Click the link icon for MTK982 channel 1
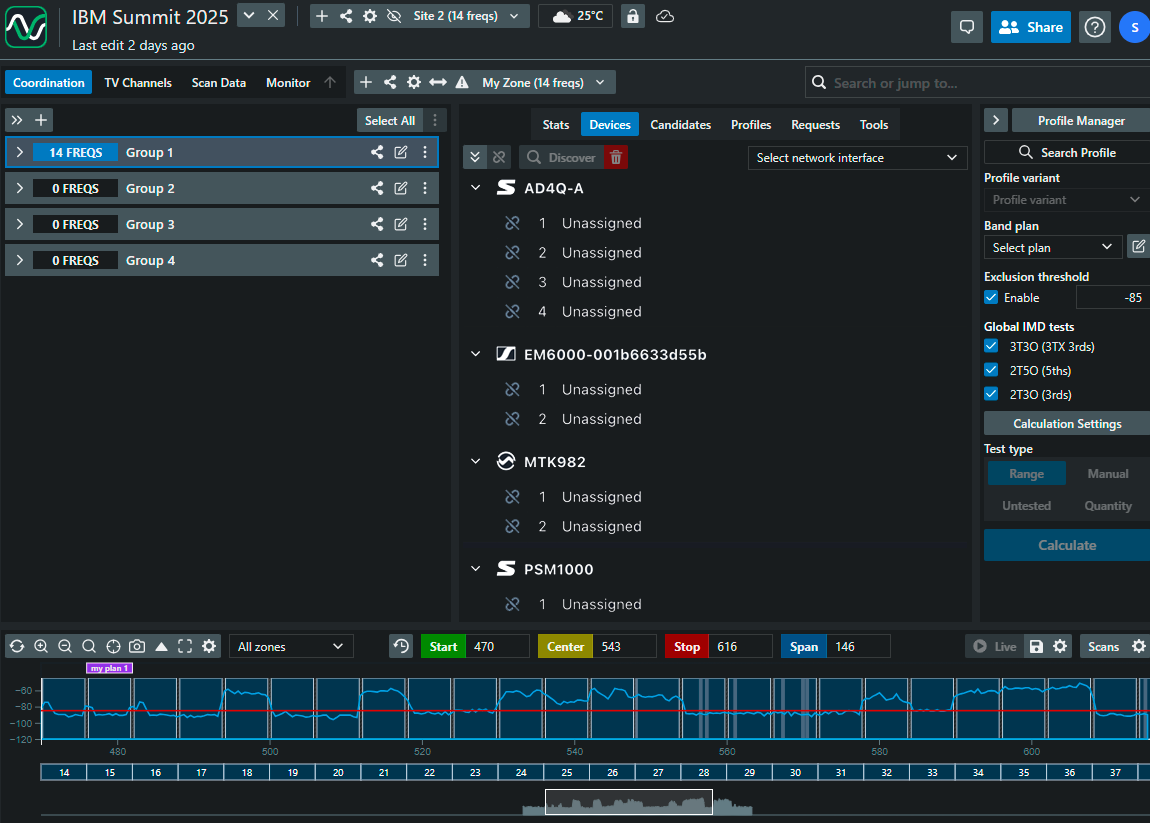This screenshot has width=1150, height=823. pos(512,497)
